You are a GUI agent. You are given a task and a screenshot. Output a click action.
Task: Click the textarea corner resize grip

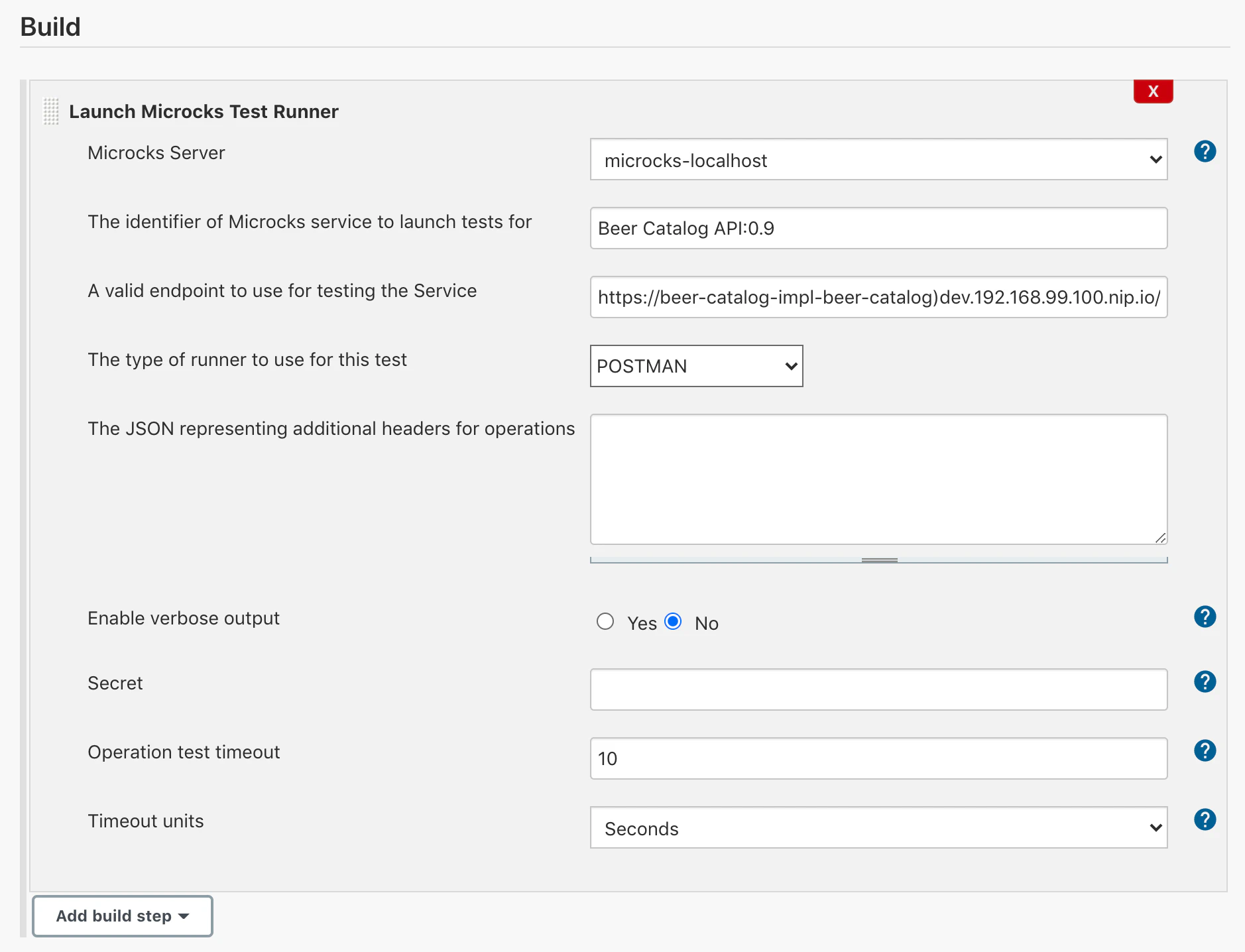point(1160,538)
